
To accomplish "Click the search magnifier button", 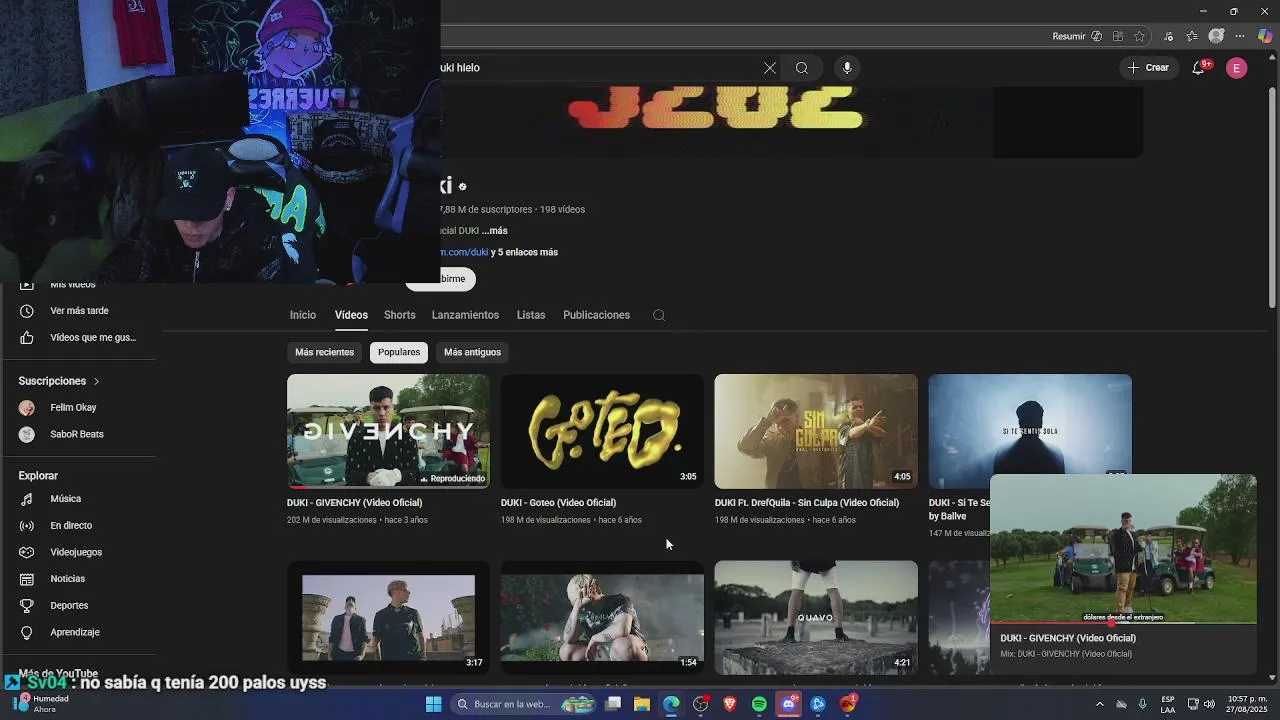I will click(x=802, y=68).
